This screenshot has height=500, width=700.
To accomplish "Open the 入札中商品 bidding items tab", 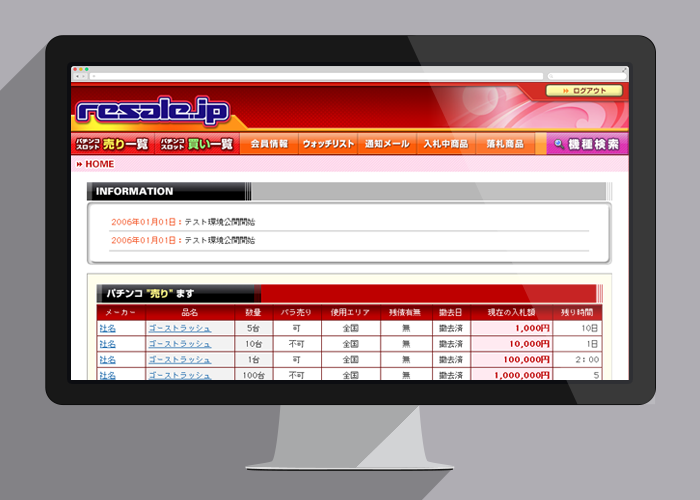I will 446,144.
